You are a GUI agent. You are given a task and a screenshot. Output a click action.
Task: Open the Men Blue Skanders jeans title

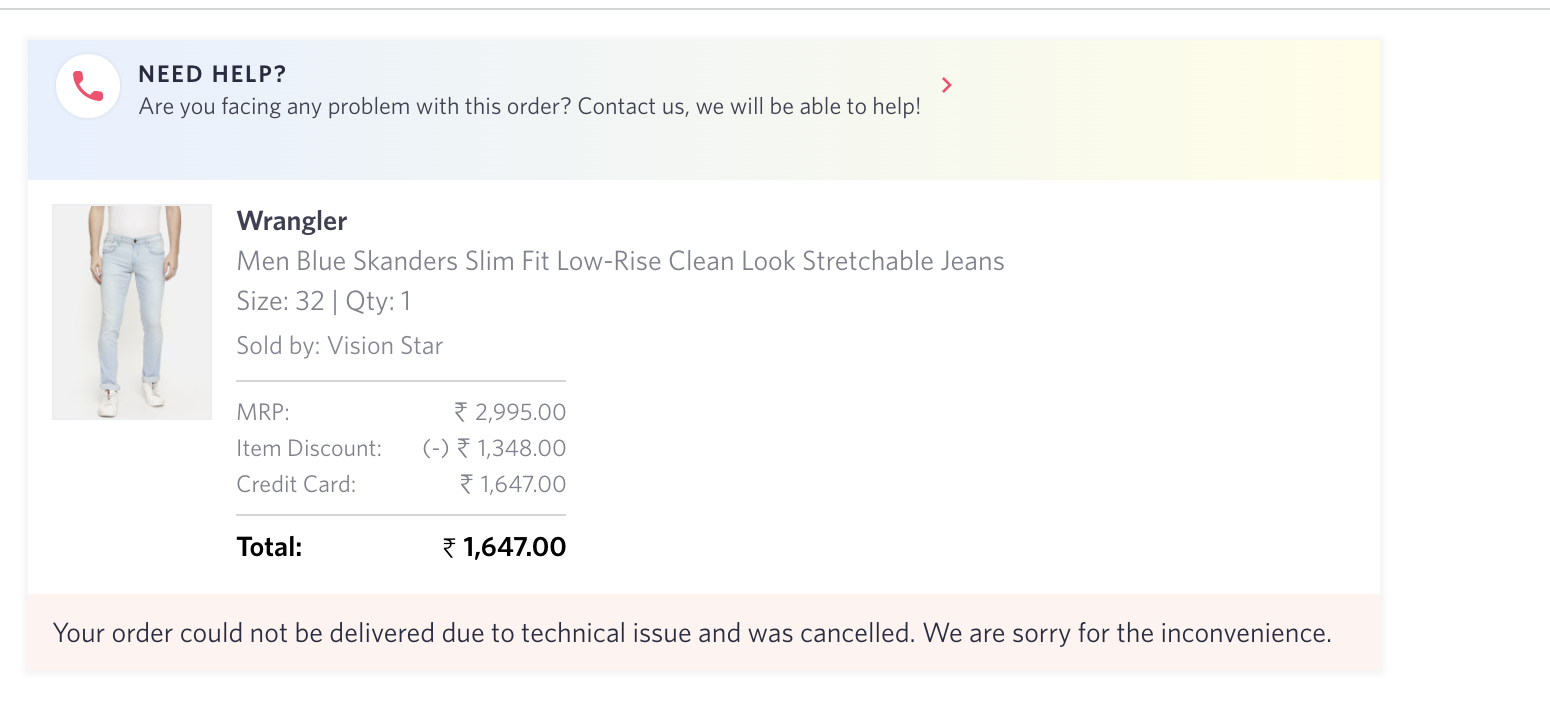pyautogui.click(x=620, y=262)
